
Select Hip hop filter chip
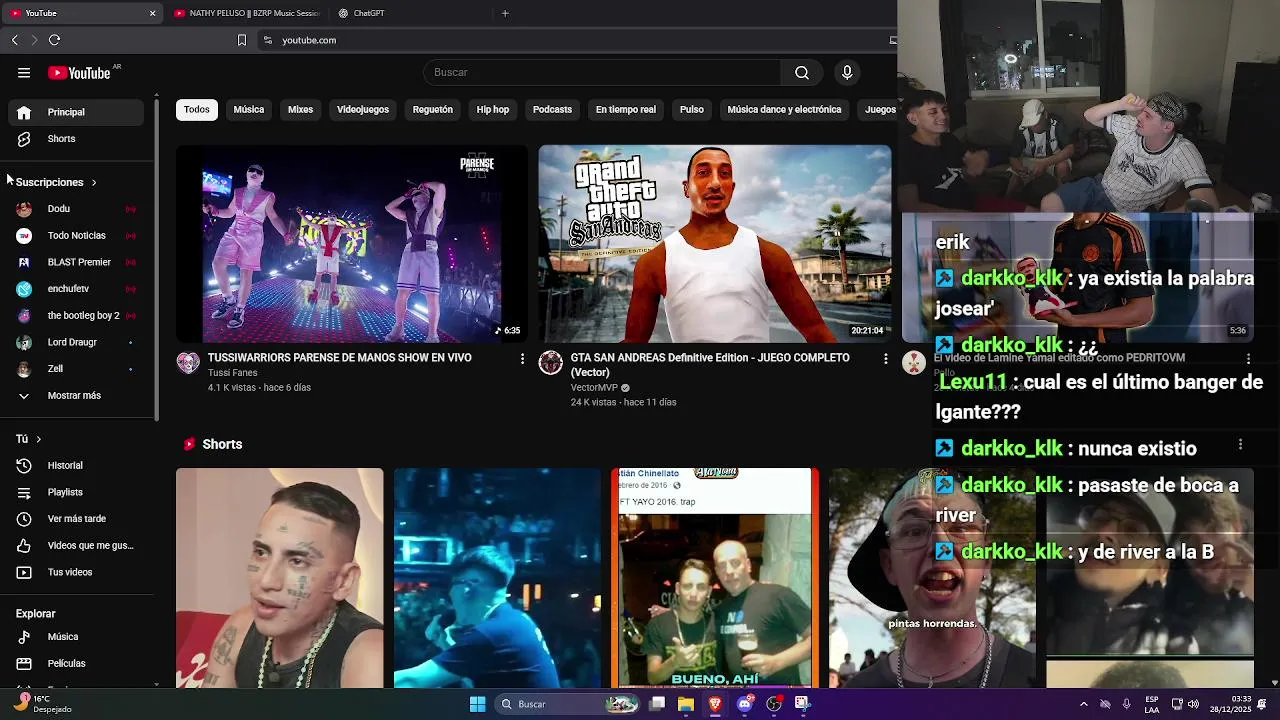click(493, 109)
